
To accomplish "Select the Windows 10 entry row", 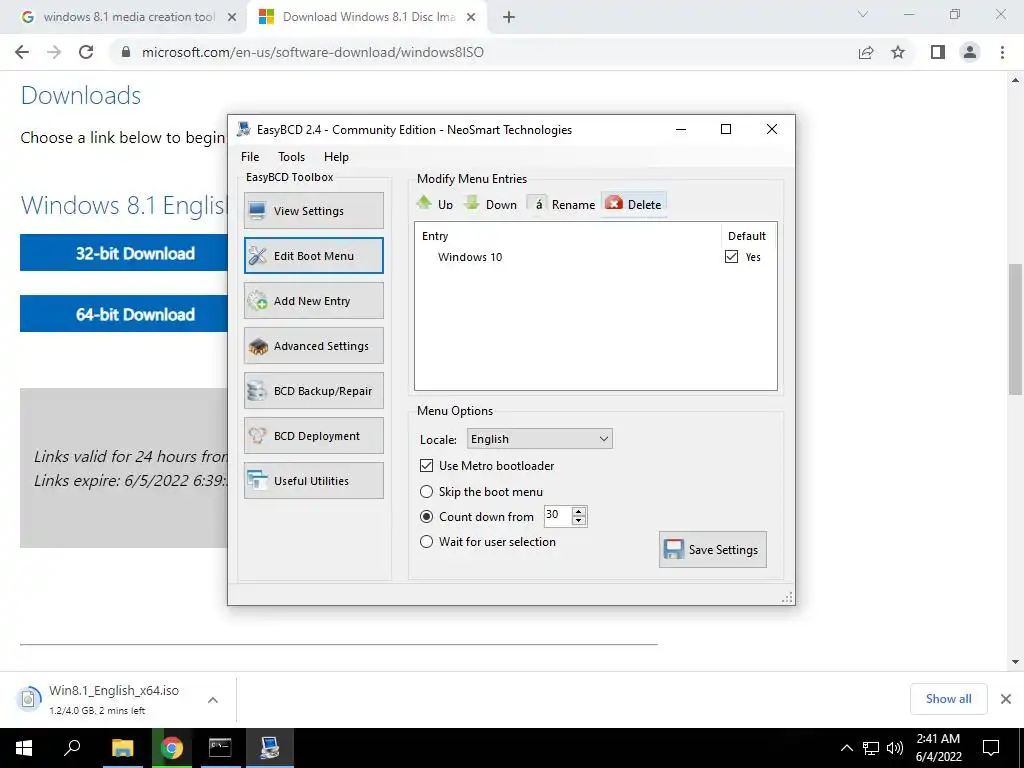I will click(596, 257).
